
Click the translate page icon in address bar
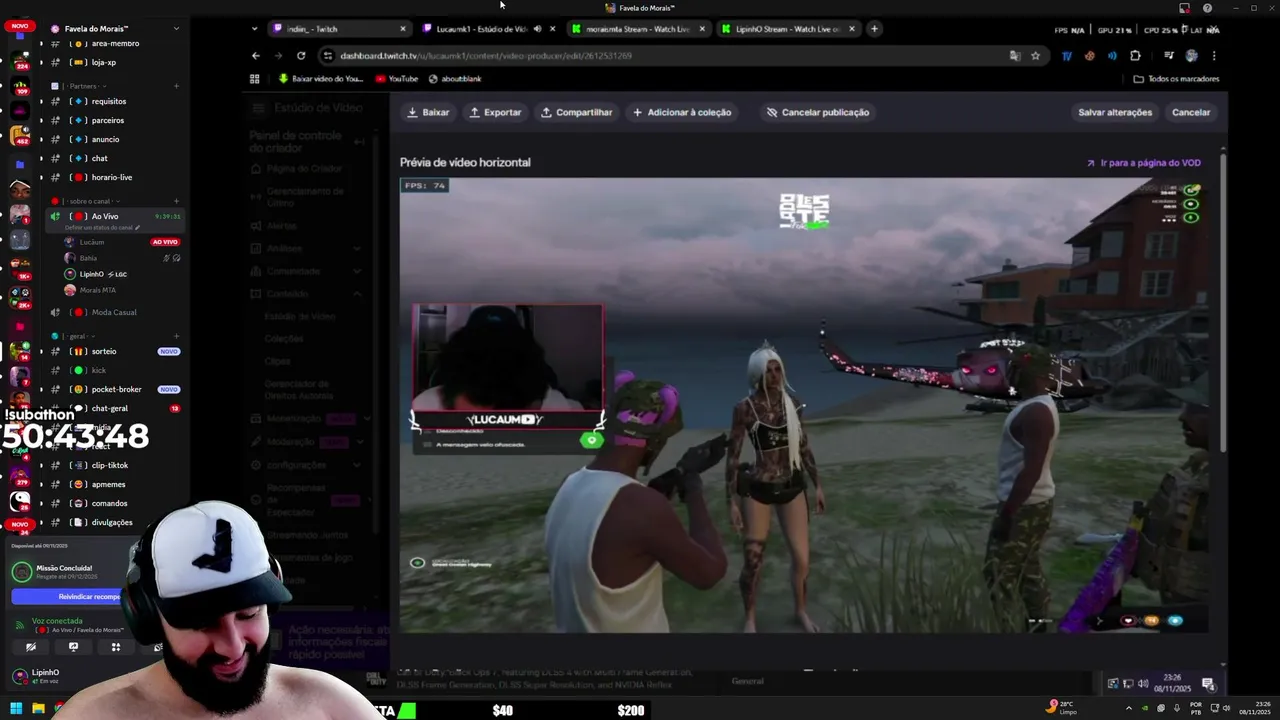pyautogui.click(x=1015, y=55)
